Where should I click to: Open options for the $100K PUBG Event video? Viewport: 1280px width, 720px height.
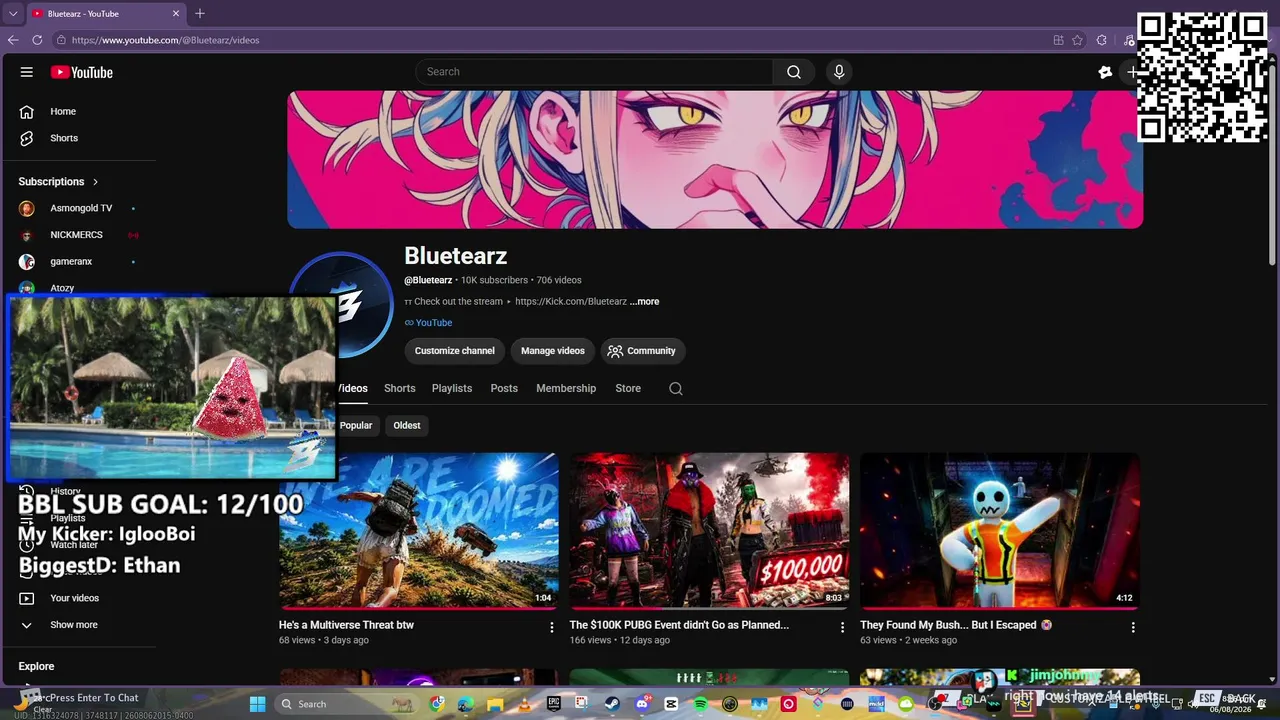[842, 627]
